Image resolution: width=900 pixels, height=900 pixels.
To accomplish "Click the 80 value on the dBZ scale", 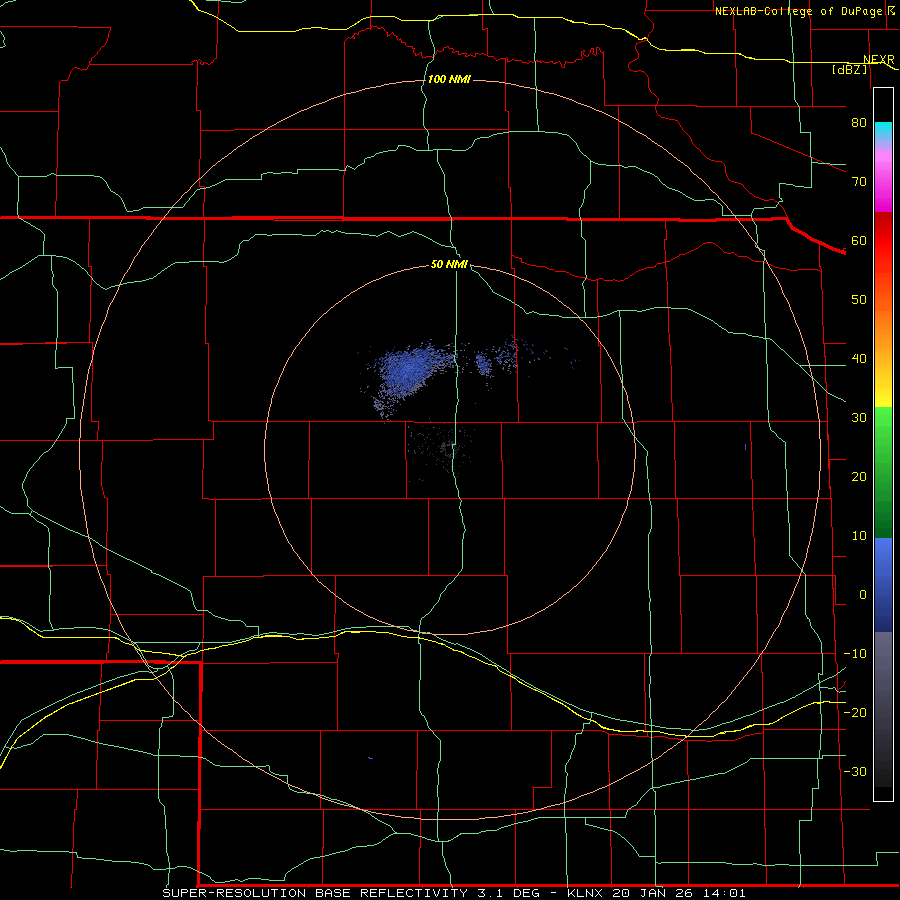I will [859, 122].
